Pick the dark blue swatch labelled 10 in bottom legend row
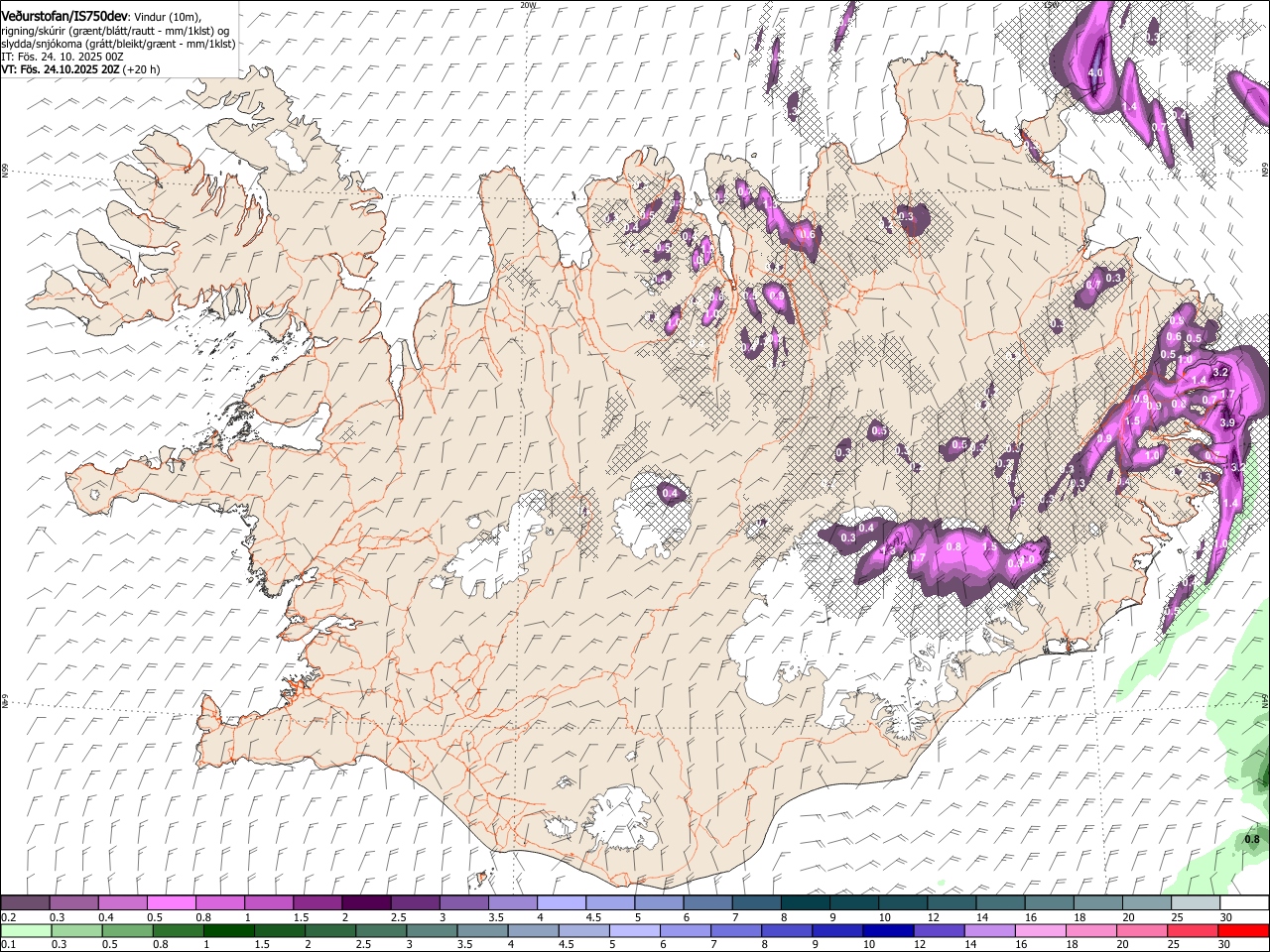 coord(886,930)
